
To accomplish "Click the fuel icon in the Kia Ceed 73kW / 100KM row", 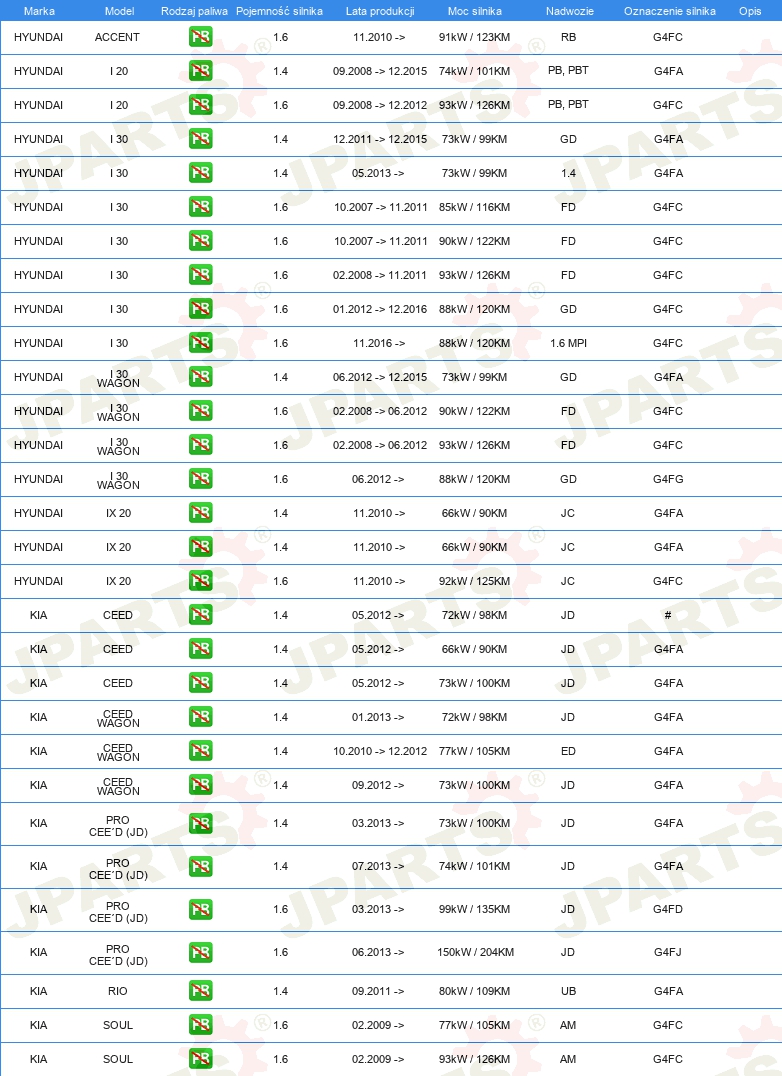I will point(200,682).
